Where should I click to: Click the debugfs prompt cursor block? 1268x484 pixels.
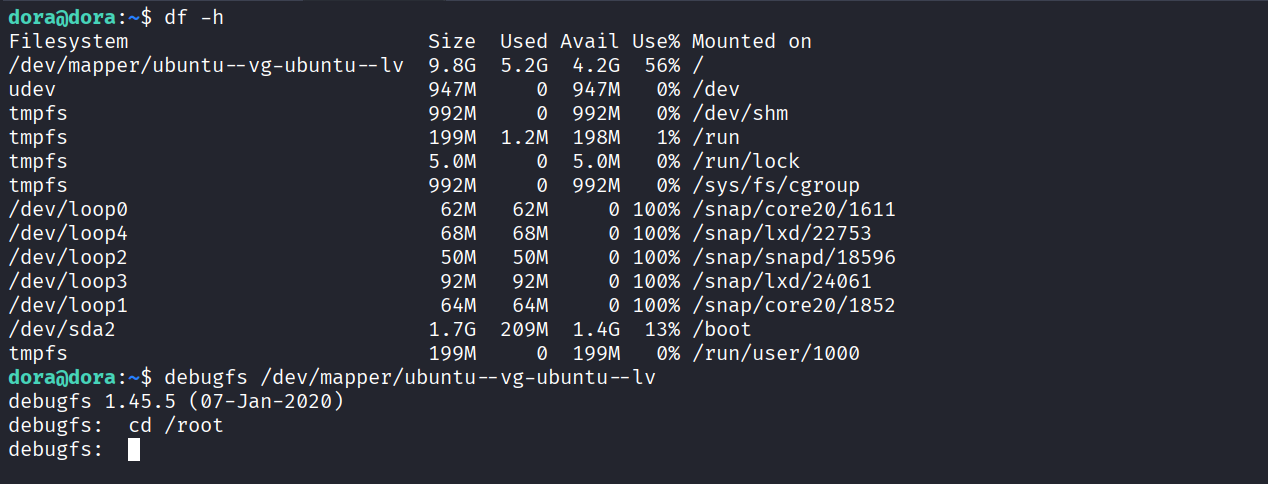pos(134,450)
